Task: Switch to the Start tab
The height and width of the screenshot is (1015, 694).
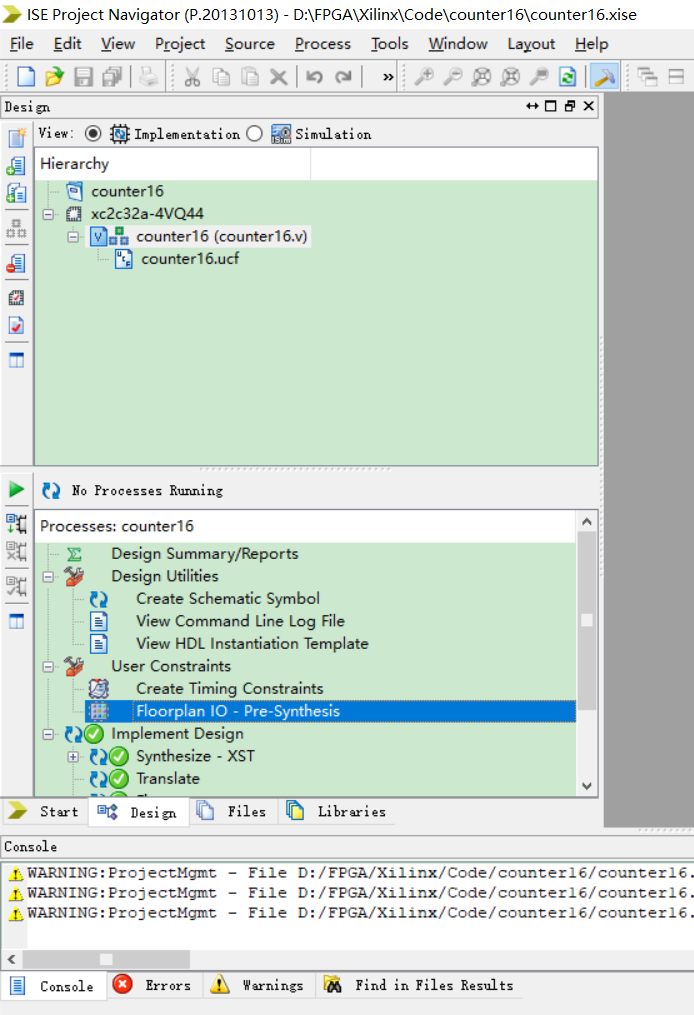Action: coord(45,812)
